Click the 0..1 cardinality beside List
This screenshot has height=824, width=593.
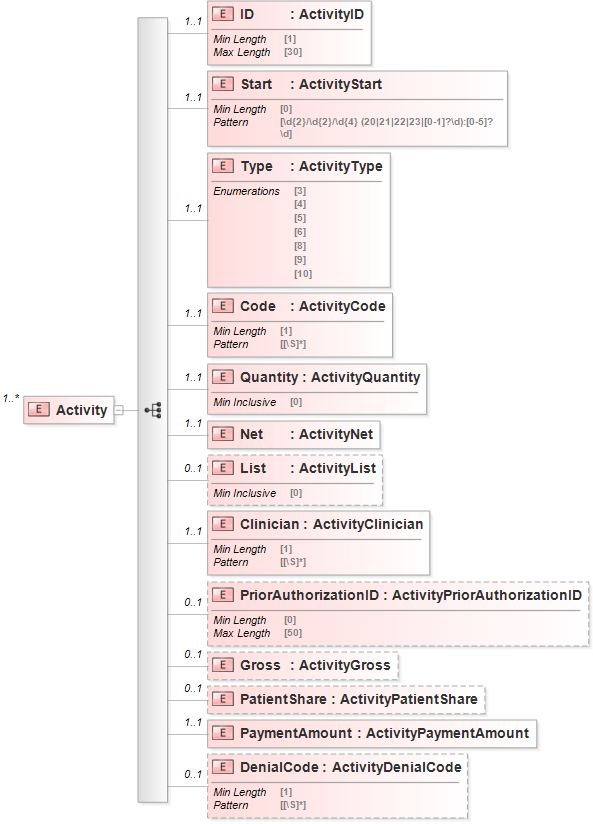point(193,468)
